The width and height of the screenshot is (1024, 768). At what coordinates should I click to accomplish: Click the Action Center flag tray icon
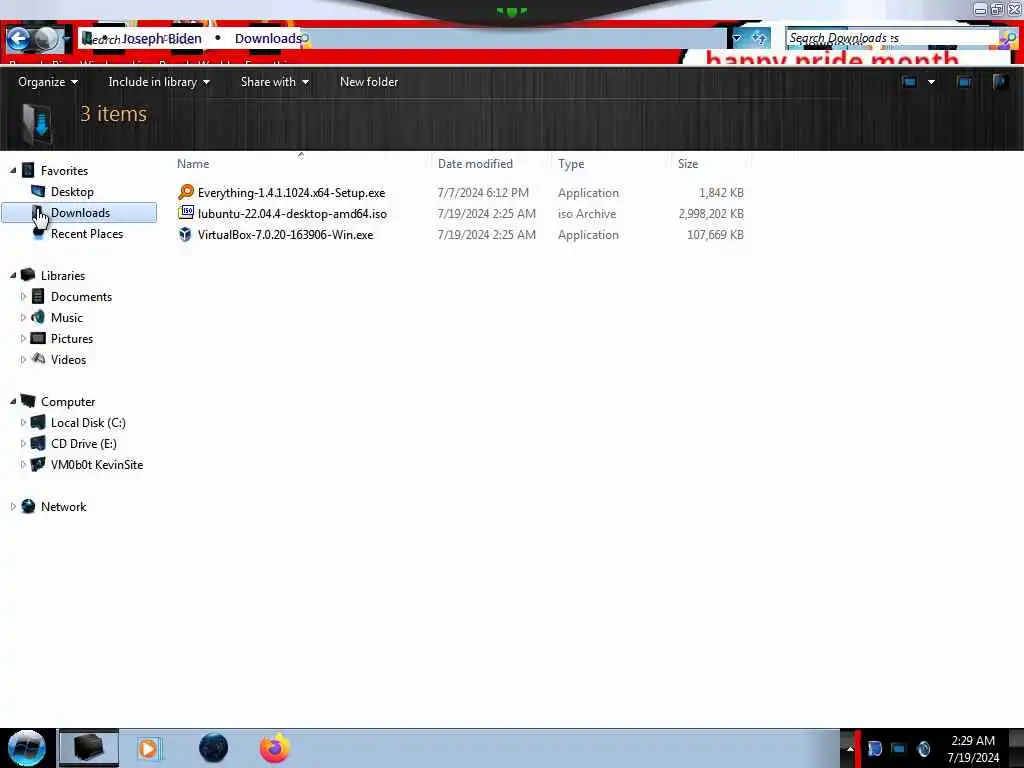pyautogui.click(x=874, y=748)
